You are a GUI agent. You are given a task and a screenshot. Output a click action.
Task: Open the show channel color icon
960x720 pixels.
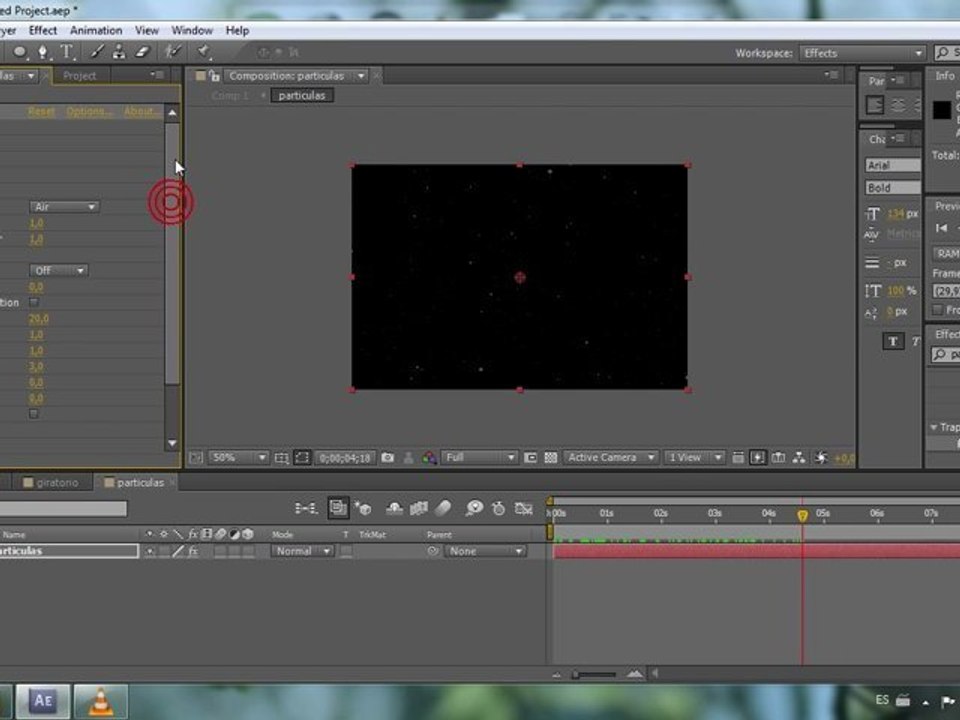429,457
